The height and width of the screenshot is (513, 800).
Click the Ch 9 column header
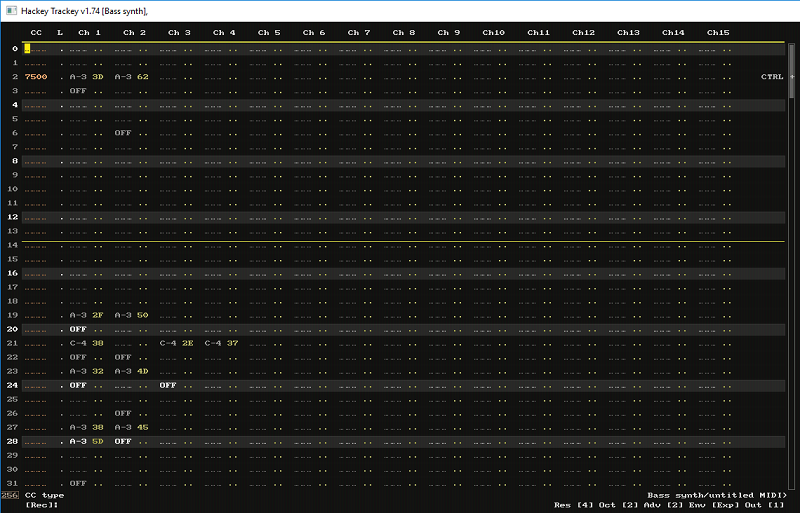click(x=448, y=32)
